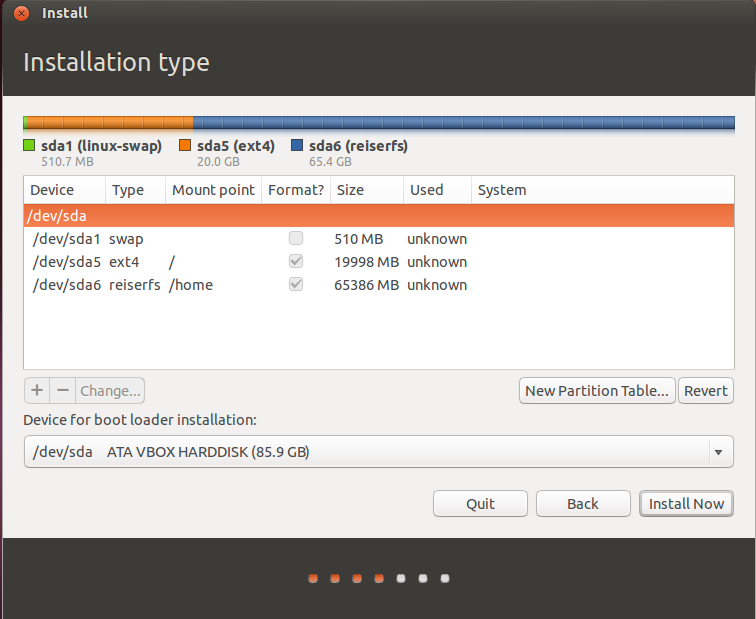Toggle format checkbox for /dev/sda5
The width and height of the screenshot is (756, 619).
pos(296,261)
